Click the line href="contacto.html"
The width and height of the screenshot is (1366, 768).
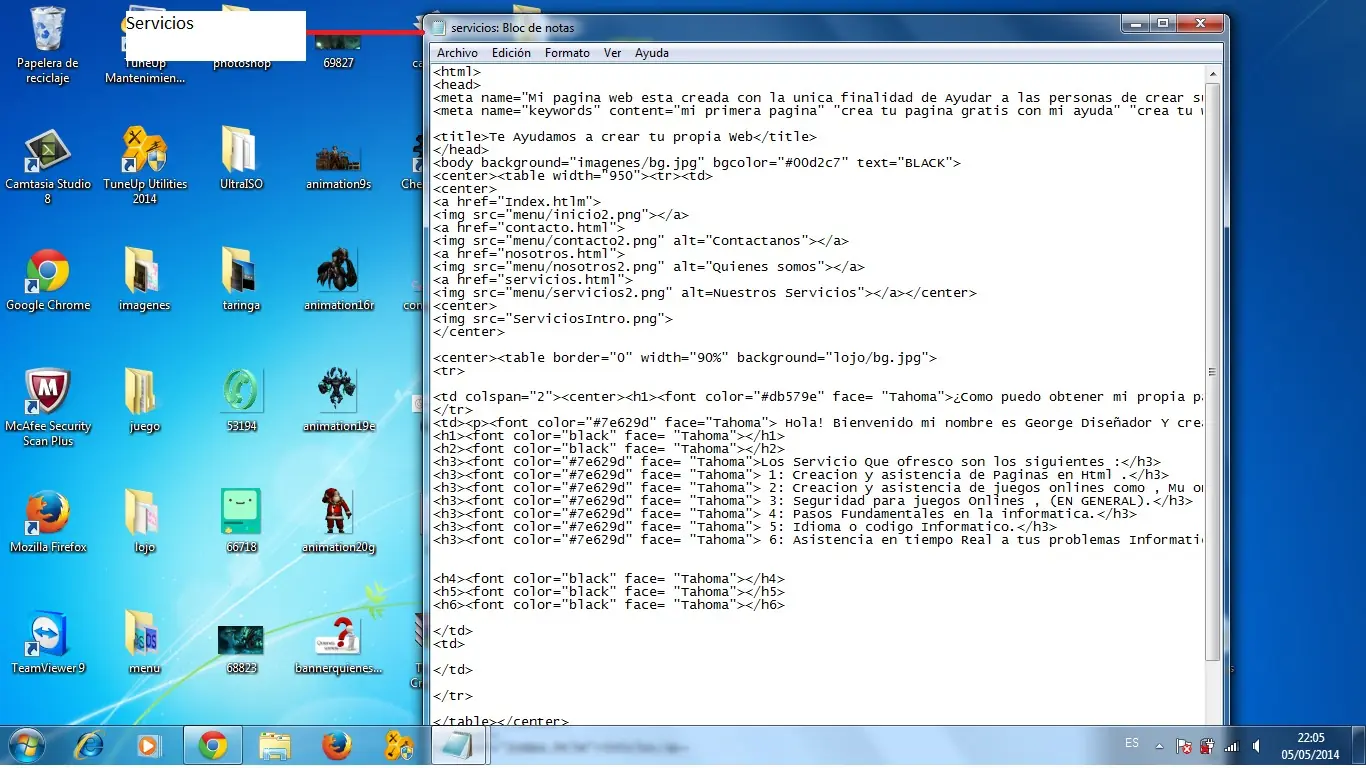pyautogui.click(x=529, y=228)
